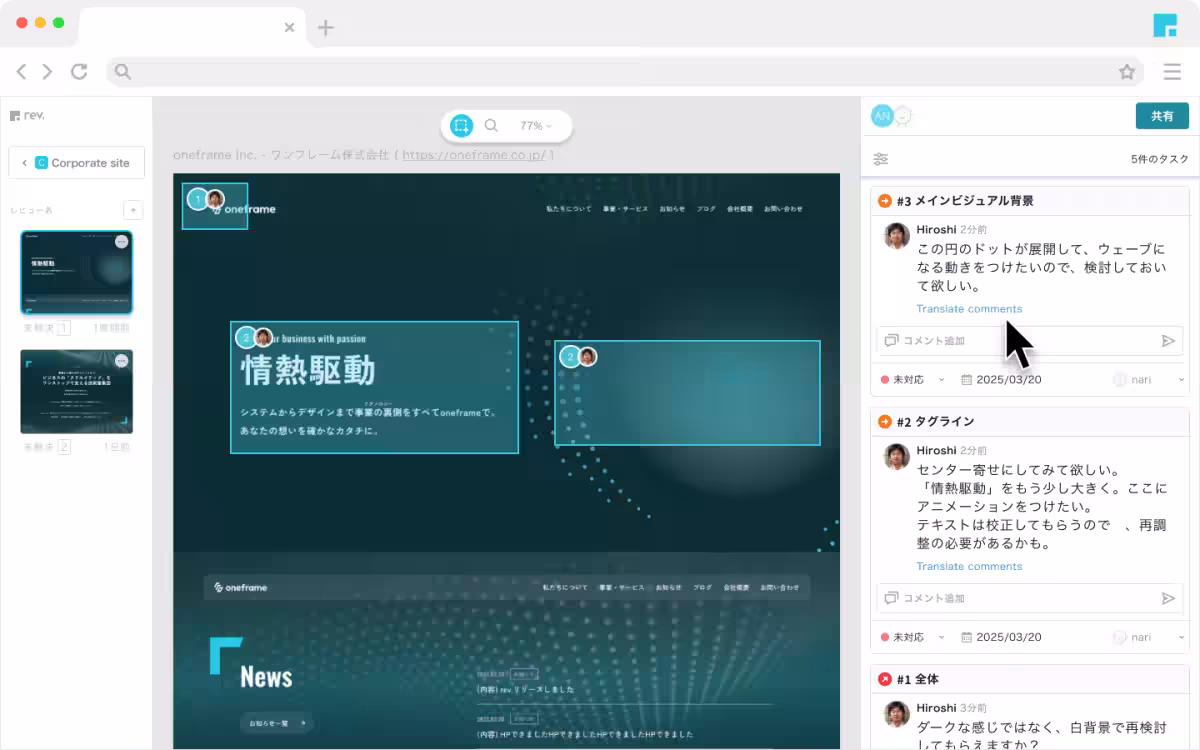Click Translate comments under task #3
This screenshot has width=1200, height=750.
(x=969, y=309)
